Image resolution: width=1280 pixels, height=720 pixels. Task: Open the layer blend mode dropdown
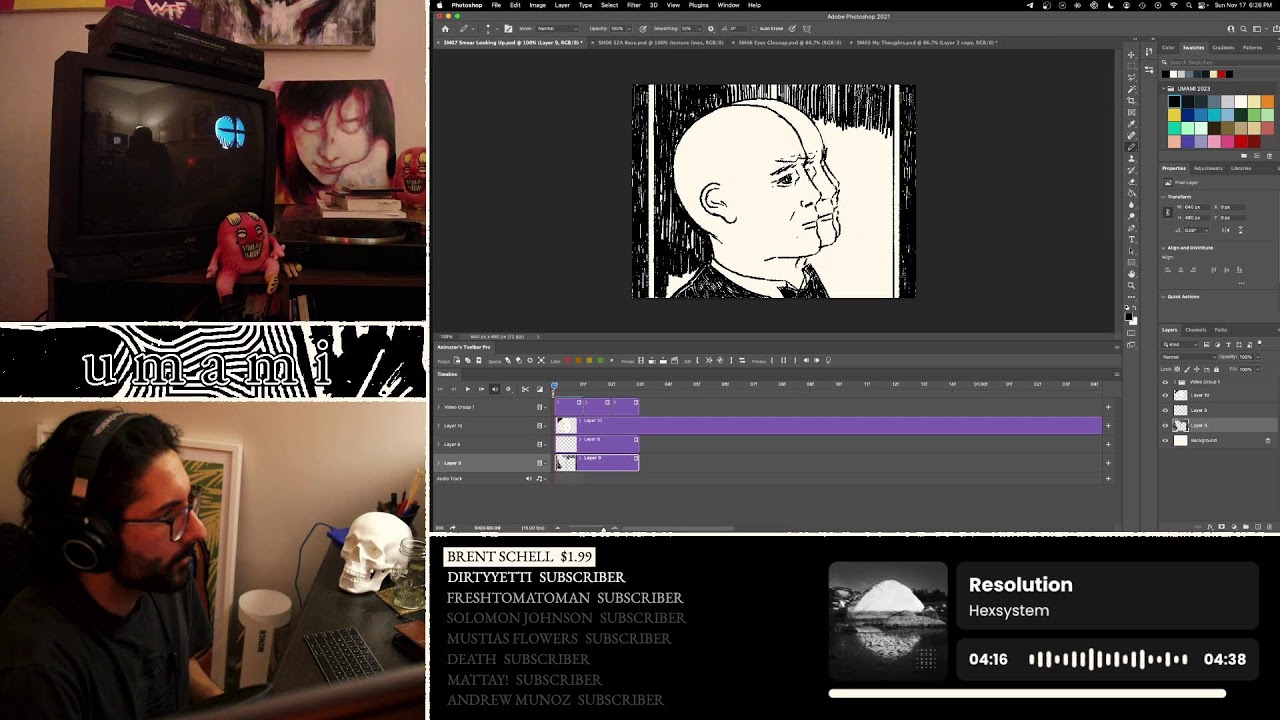tap(1187, 357)
